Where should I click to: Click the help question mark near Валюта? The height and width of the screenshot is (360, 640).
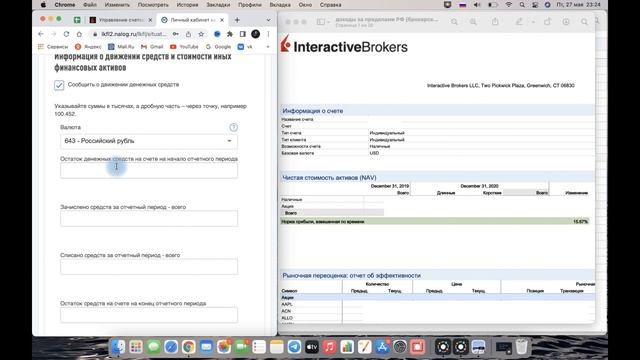[x=233, y=127]
